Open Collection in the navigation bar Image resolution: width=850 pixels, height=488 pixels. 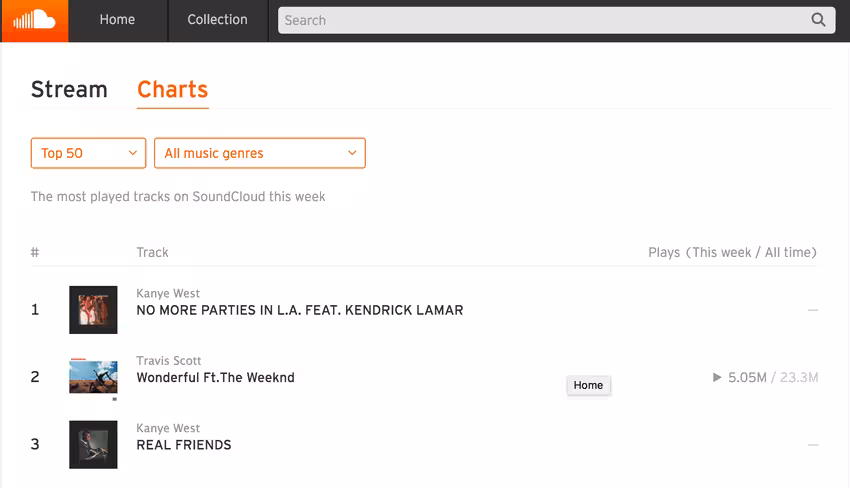coord(217,20)
